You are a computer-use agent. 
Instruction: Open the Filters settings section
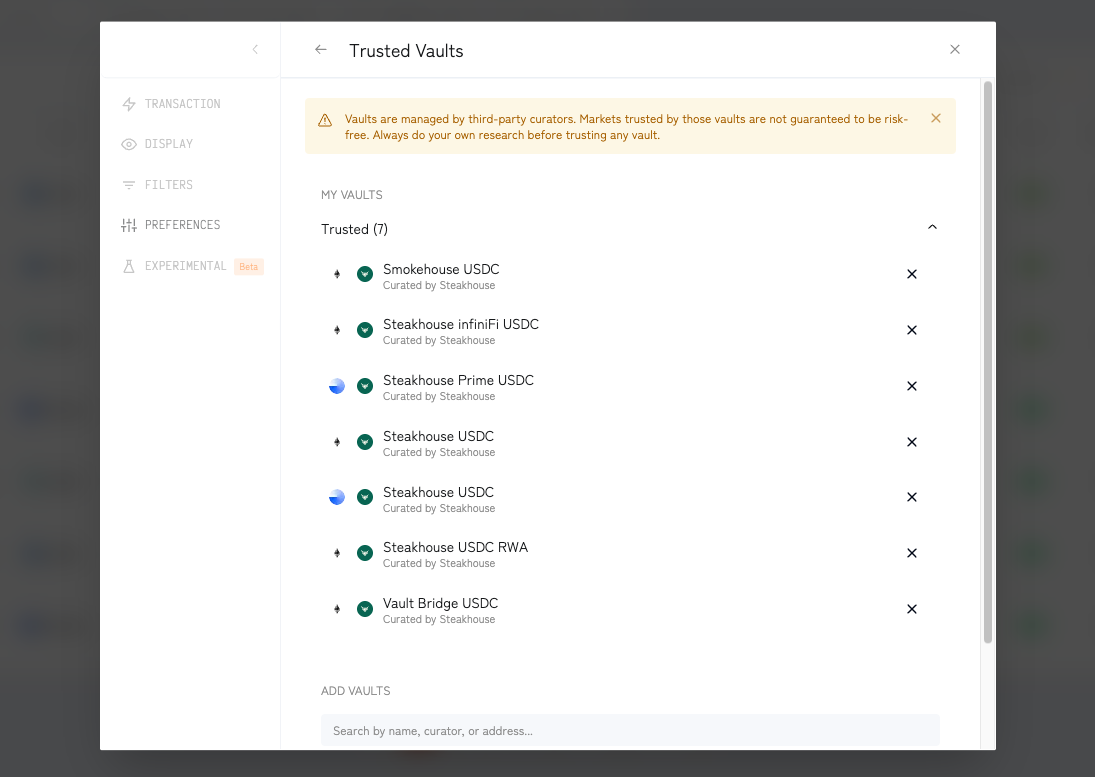tap(157, 185)
